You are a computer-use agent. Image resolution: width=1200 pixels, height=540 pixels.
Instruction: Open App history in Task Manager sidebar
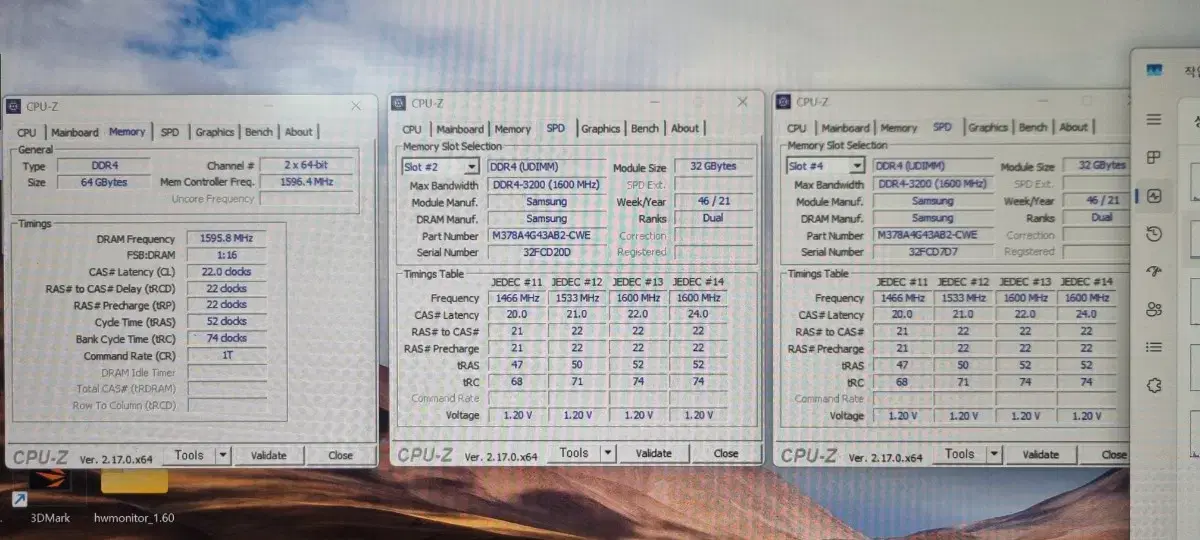pyautogui.click(x=1154, y=234)
